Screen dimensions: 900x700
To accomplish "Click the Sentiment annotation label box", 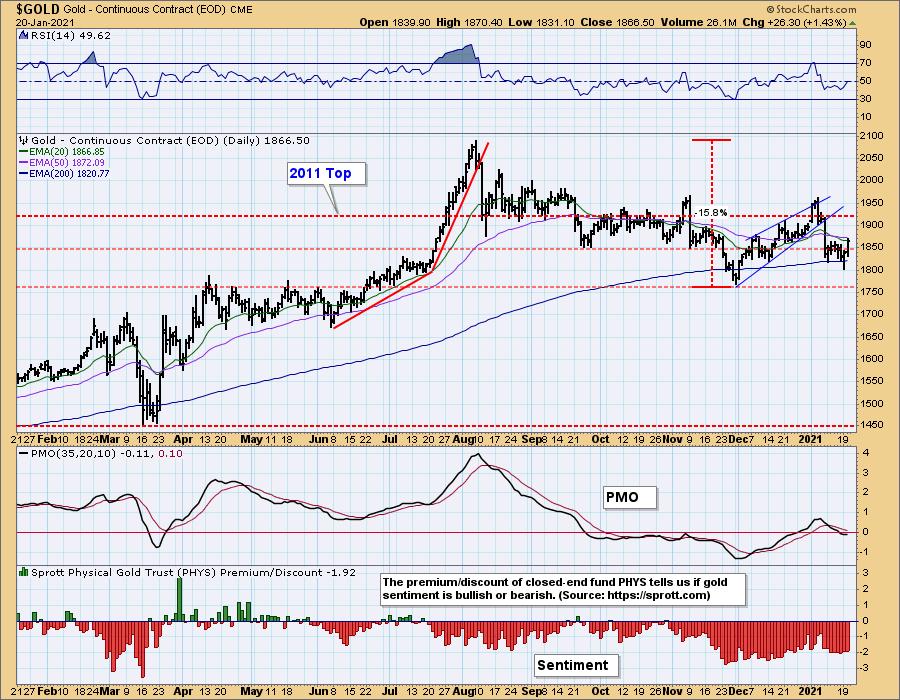I will pos(576,665).
